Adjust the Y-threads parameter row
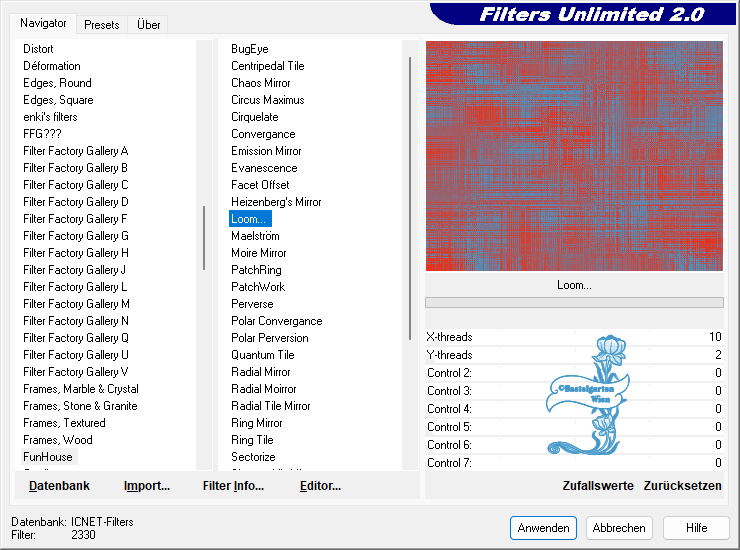Viewport: 740px width, 550px height. point(573,355)
